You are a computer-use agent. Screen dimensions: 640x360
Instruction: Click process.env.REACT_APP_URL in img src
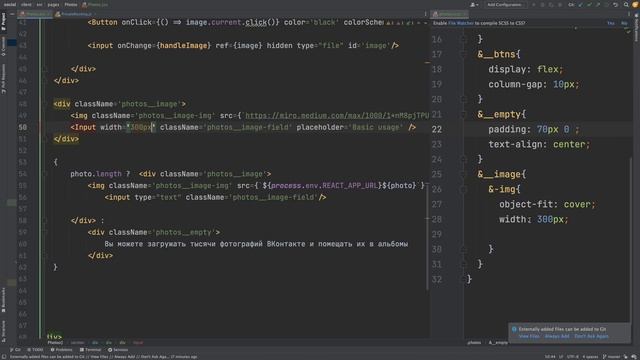pyautogui.click(x=324, y=186)
